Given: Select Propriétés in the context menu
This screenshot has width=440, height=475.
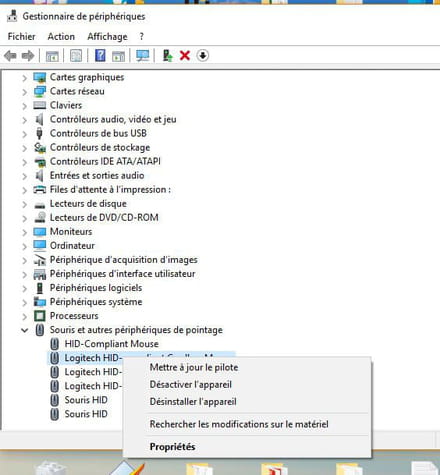Looking at the screenshot, I should coord(172,447).
